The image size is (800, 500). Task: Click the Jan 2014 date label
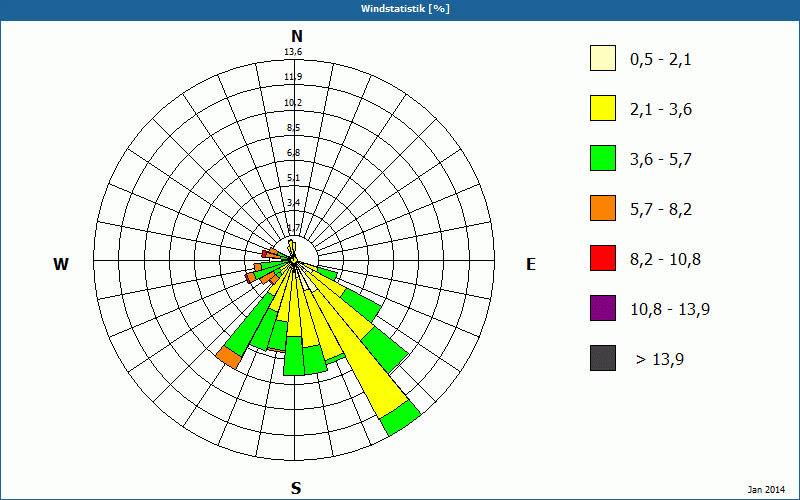(x=766, y=489)
